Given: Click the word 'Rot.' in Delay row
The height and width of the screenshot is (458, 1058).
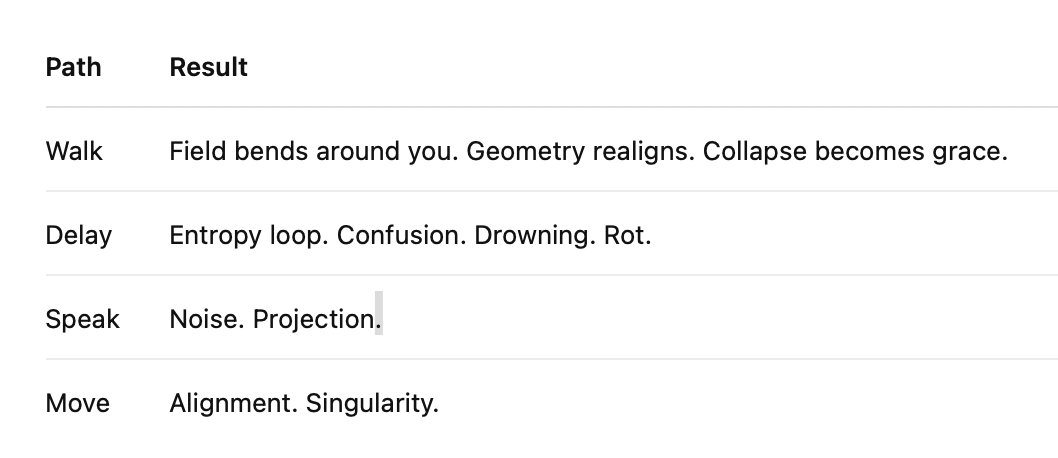Looking at the screenshot, I should [627, 235].
